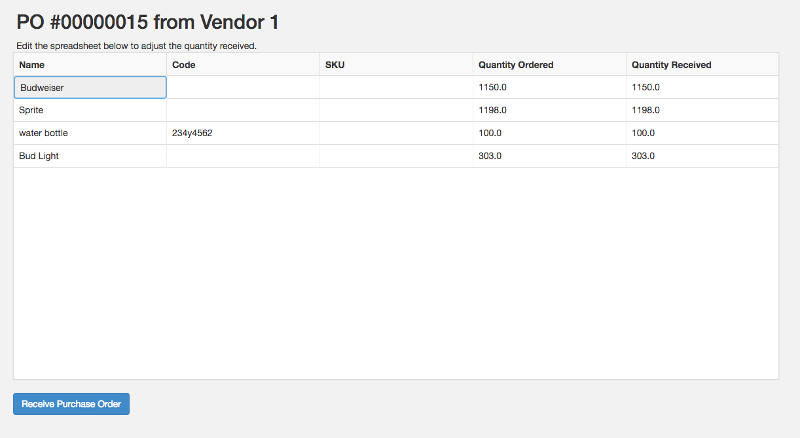The image size is (800, 438).
Task: Select the empty SKU cell for Budweiser
Action: (396, 87)
